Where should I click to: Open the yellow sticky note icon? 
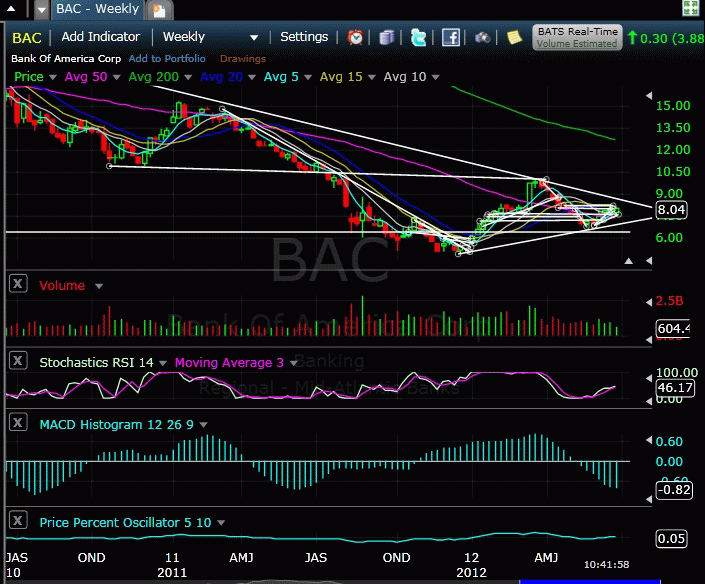[x=514, y=38]
